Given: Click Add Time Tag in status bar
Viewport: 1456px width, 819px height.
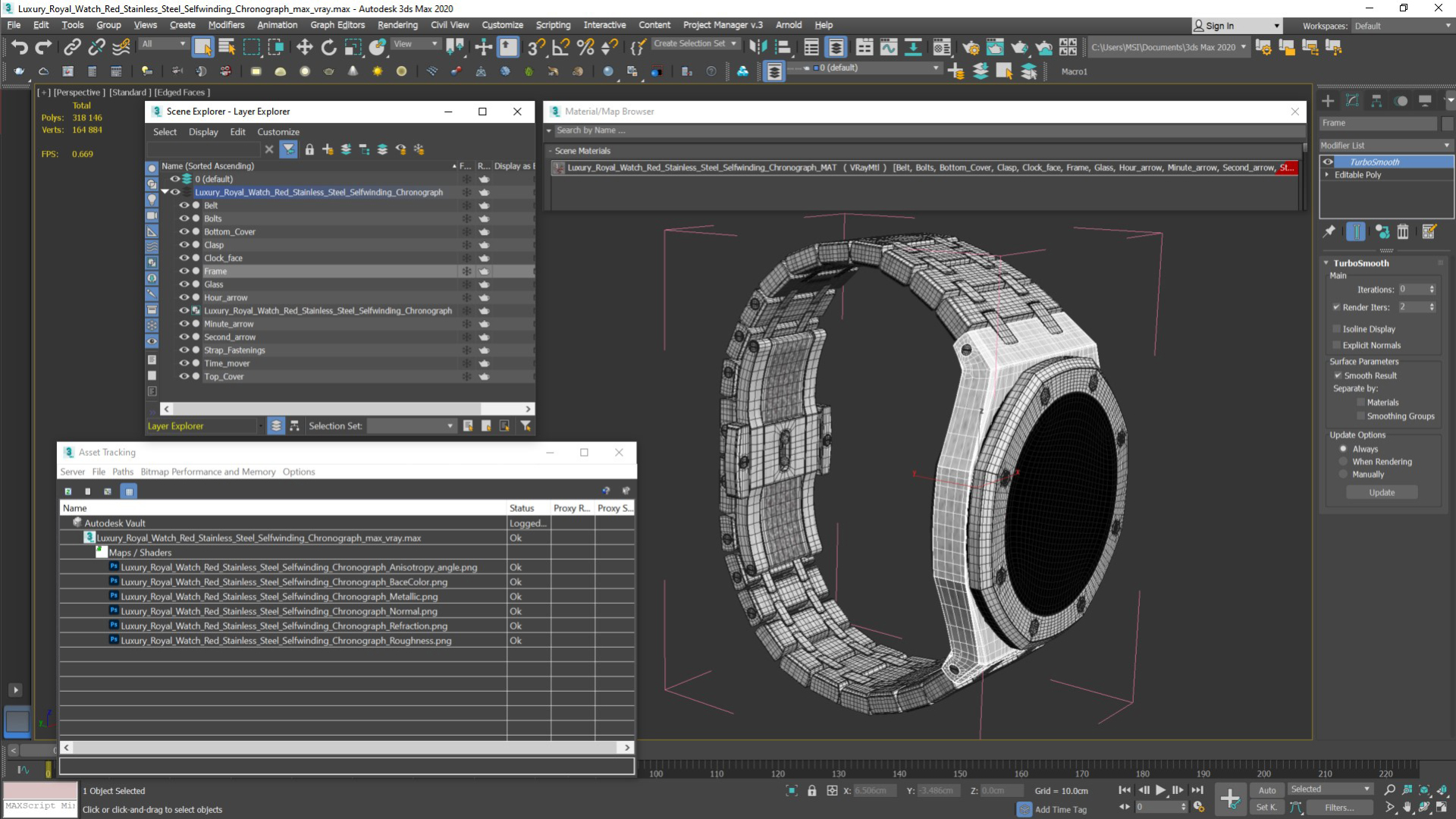Looking at the screenshot, I should click(x=1060, y=809).
